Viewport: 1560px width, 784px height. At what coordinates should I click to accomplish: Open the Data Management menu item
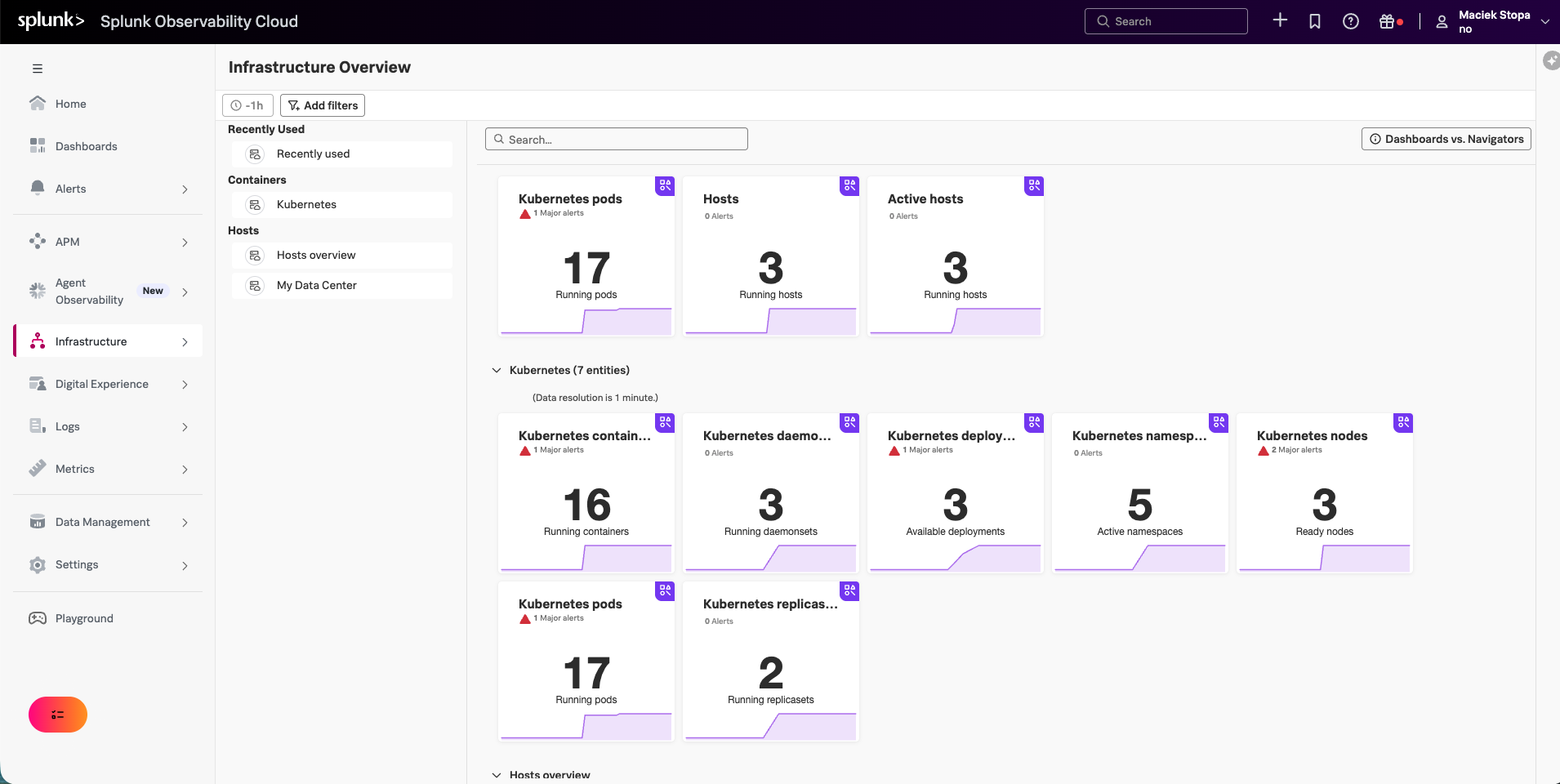click(108, 522)
